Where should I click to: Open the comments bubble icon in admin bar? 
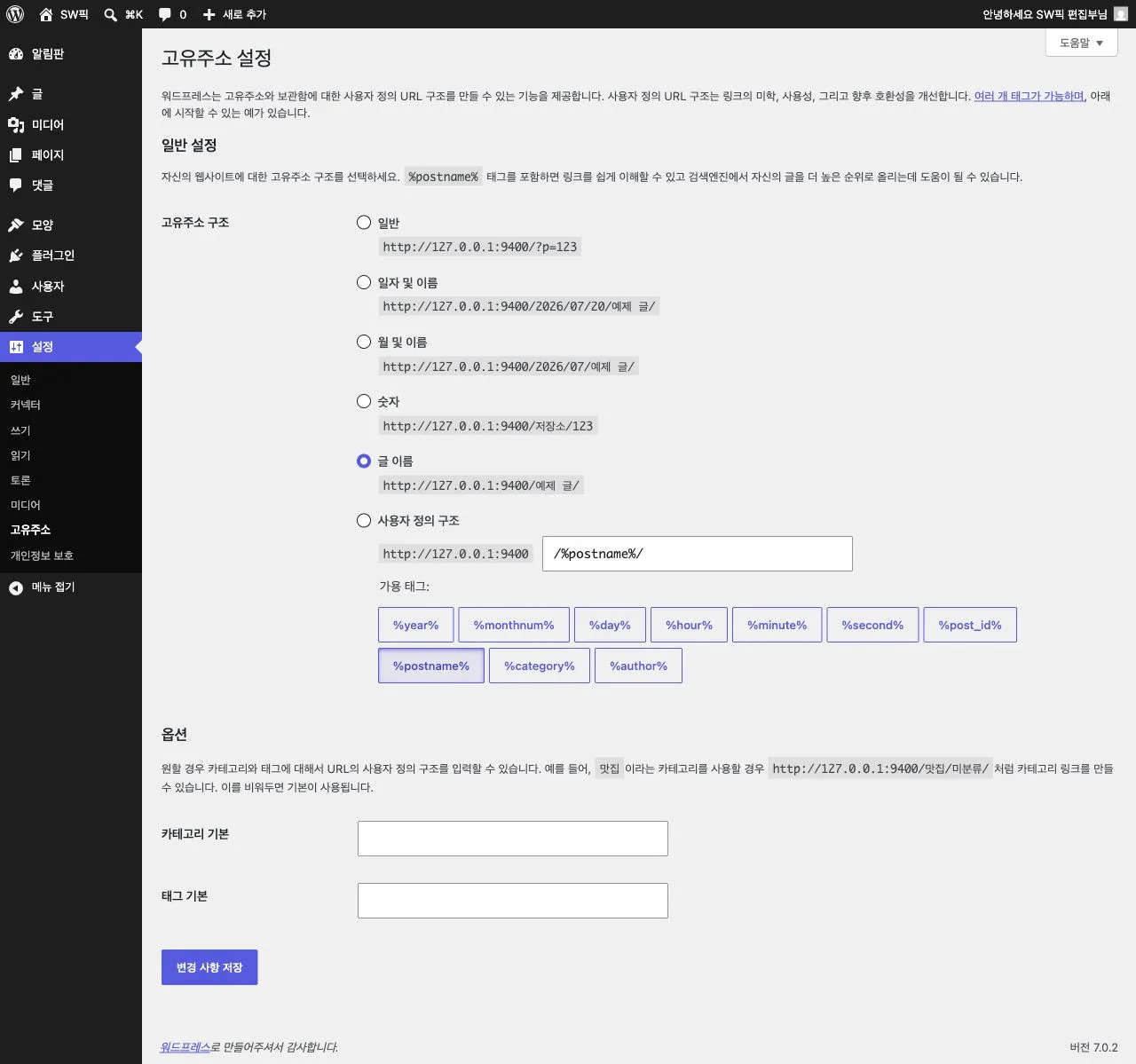pos(165,14)
